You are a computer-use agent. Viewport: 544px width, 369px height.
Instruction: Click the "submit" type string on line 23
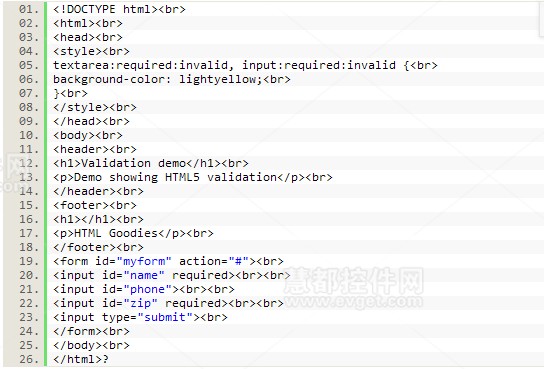(165, 317)
